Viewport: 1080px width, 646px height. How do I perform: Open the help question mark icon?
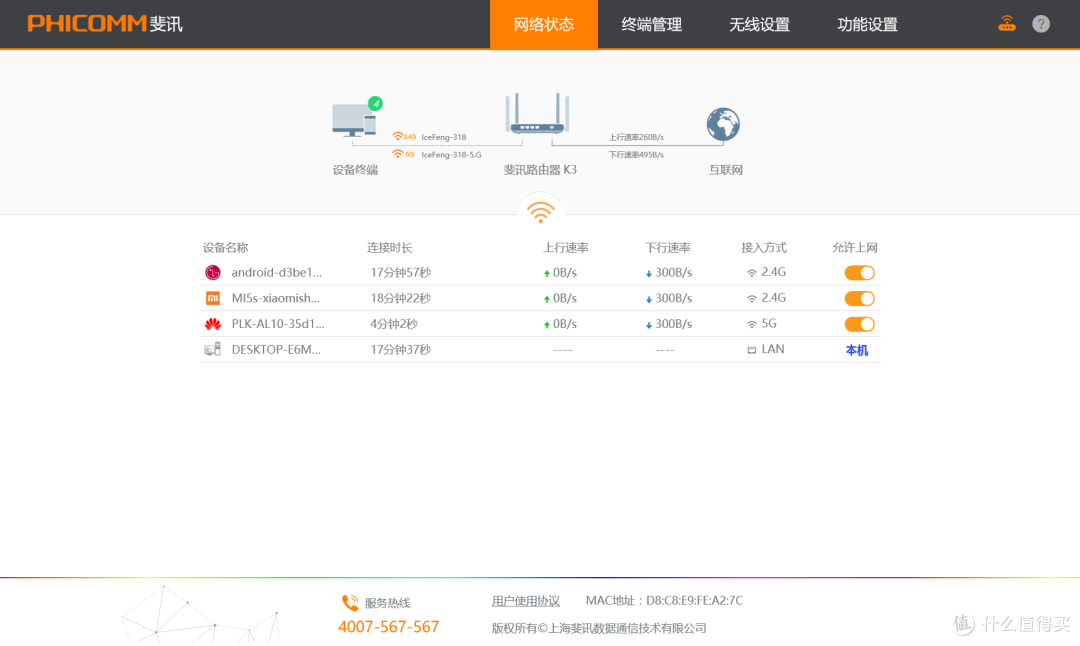(x=1040, y=24)
